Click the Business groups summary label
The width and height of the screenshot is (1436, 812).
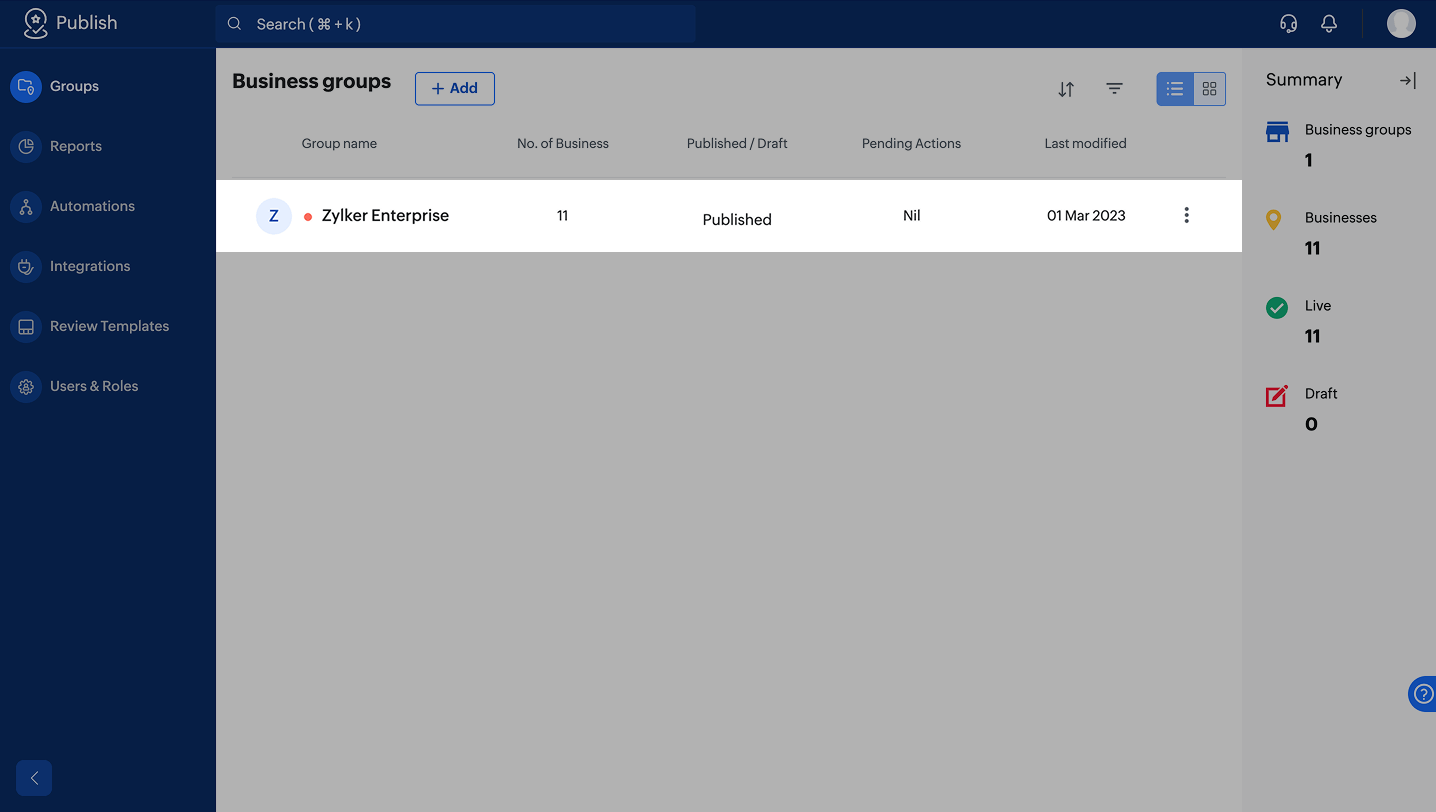pos(1358,130)
